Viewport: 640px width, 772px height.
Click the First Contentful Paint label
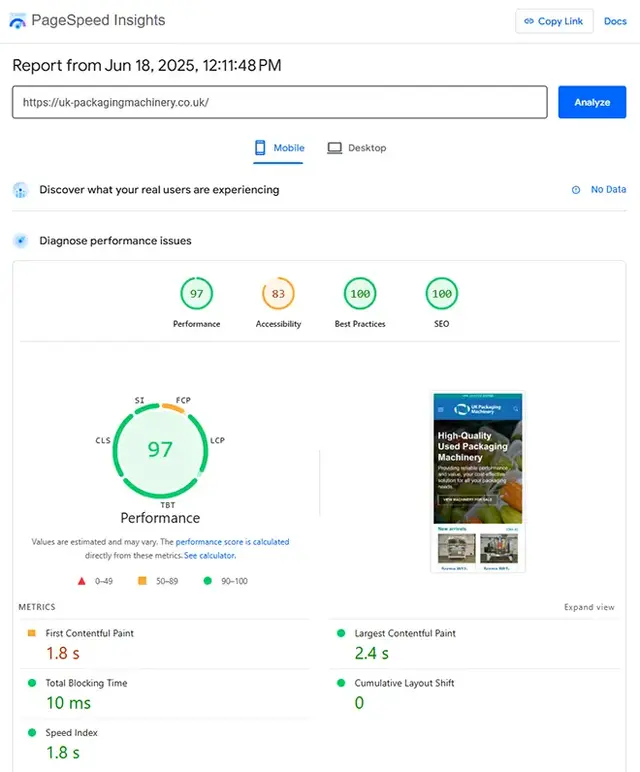[x=90, y=633]
